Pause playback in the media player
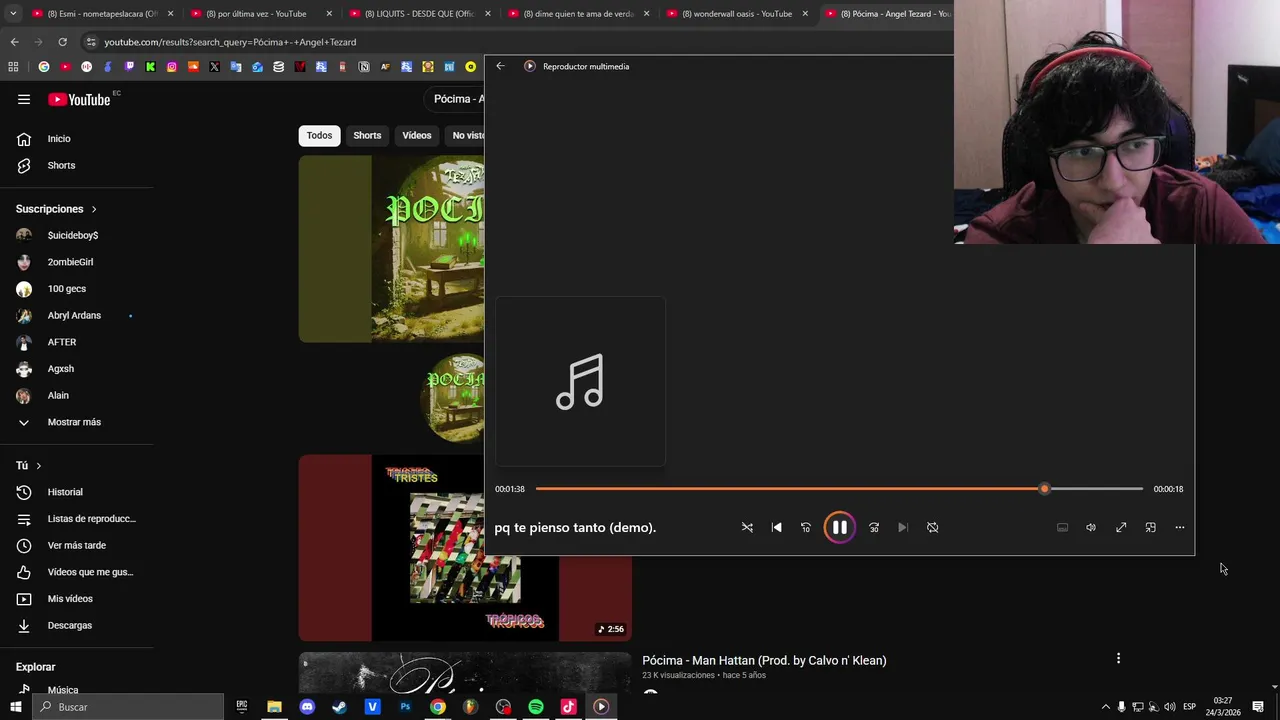Screen dimensions: 1280x720 (839, 527)
